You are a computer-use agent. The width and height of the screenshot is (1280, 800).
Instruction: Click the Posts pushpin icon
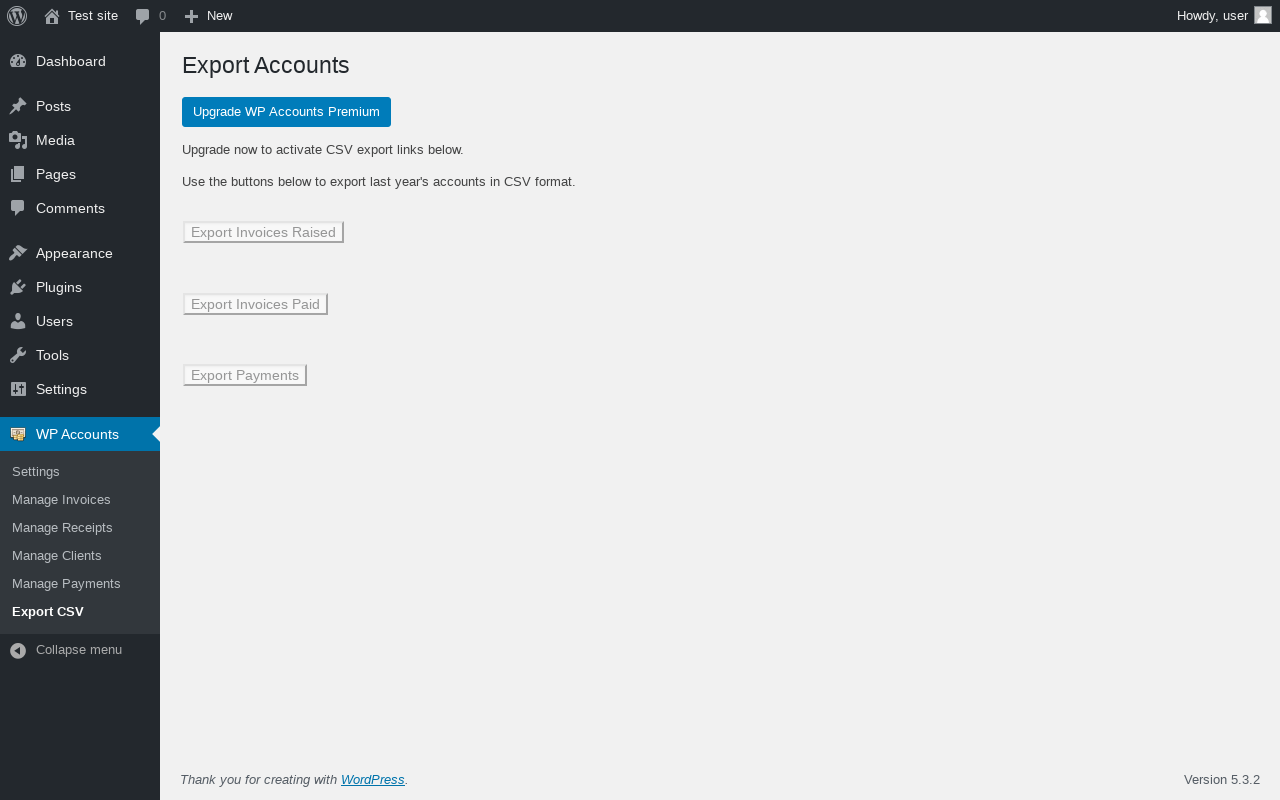tap(18, 106)
